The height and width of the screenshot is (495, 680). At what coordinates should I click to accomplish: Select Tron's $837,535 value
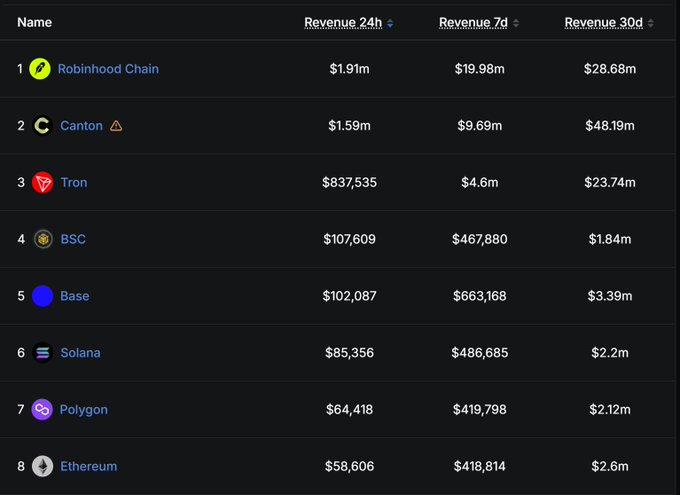(x=350, y=182)
